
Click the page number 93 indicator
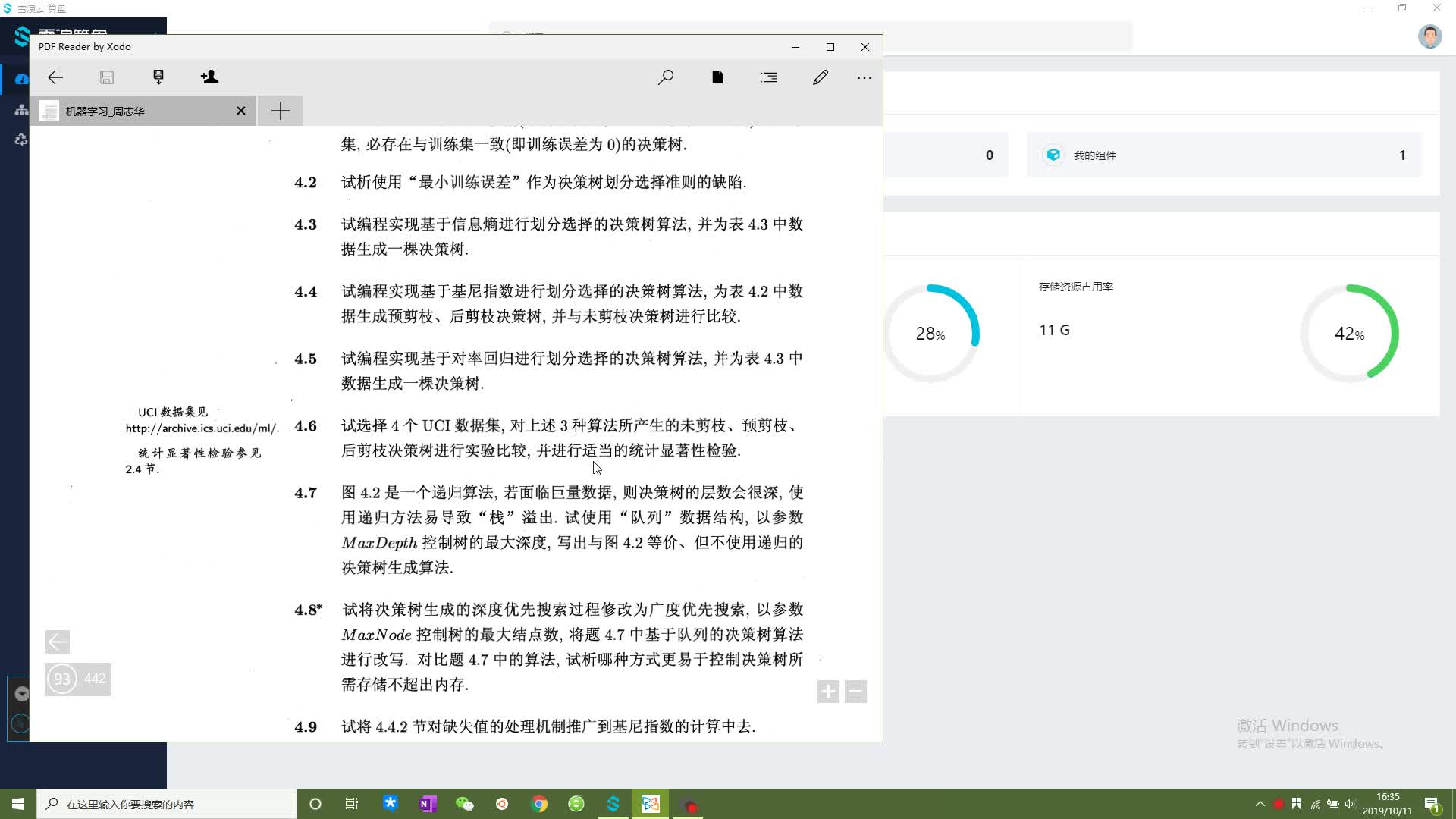pos(62,679)
